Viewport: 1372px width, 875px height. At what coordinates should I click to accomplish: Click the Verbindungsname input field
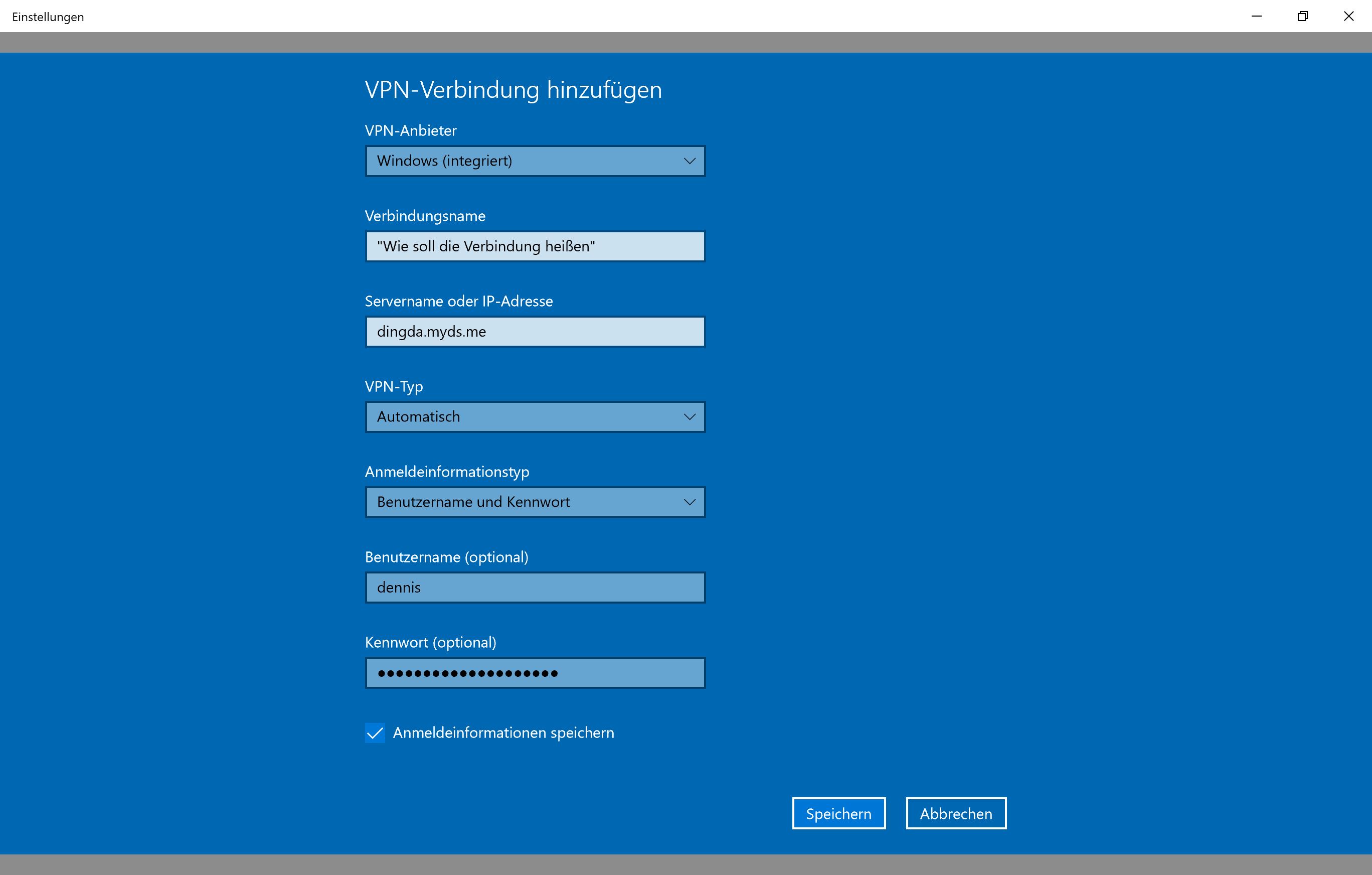[x=535, y=246]
